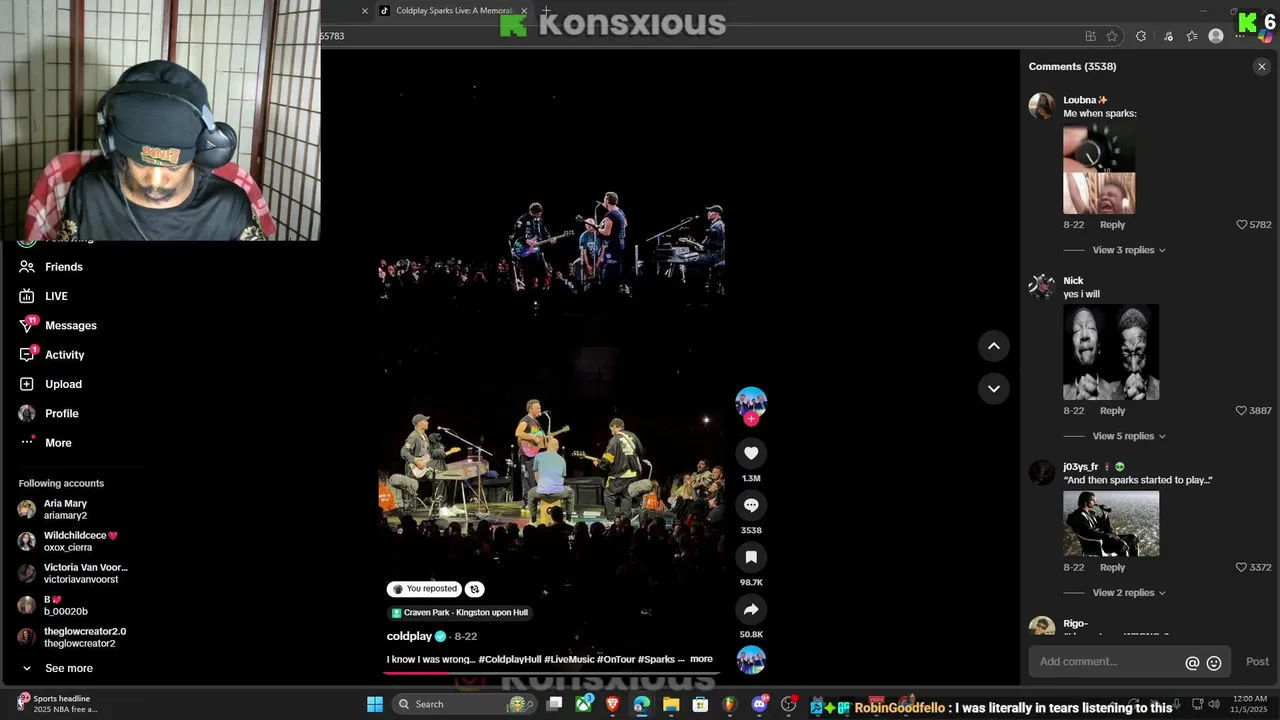This screenshot has width=1280, height=720.
Task: Open File Explorer from taskbar
Action: click(671, 704)
